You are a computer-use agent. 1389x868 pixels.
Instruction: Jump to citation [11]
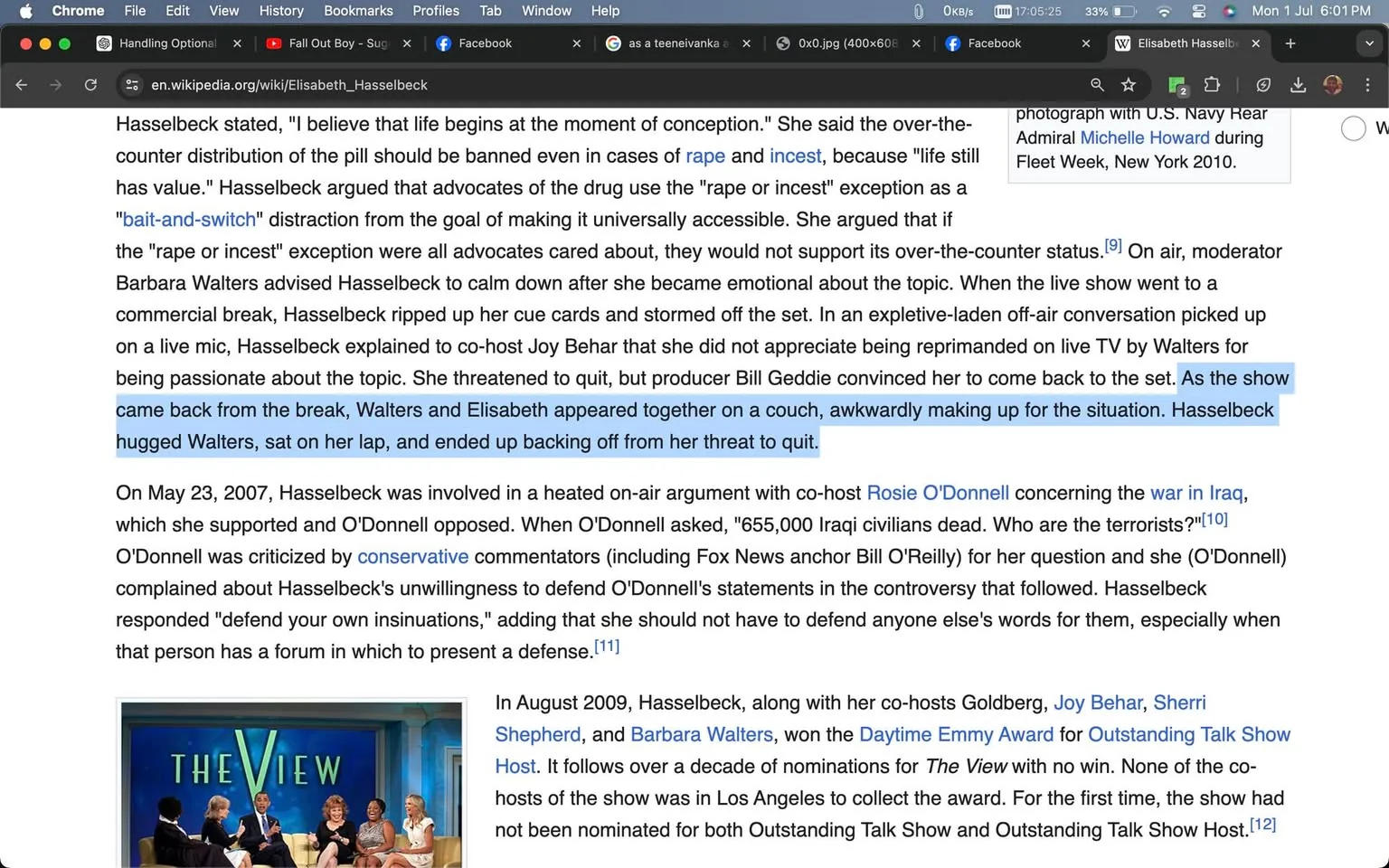(607, 646)
